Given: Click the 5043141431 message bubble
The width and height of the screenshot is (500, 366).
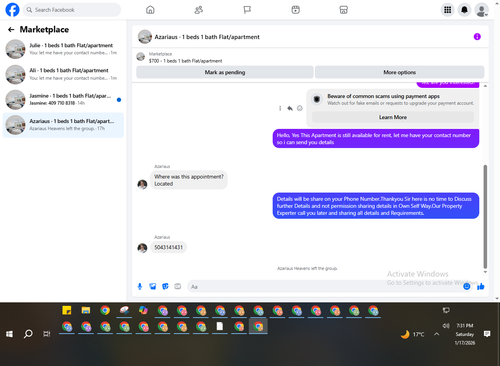Looking at the screenshot, I should [x=168, y=247].
